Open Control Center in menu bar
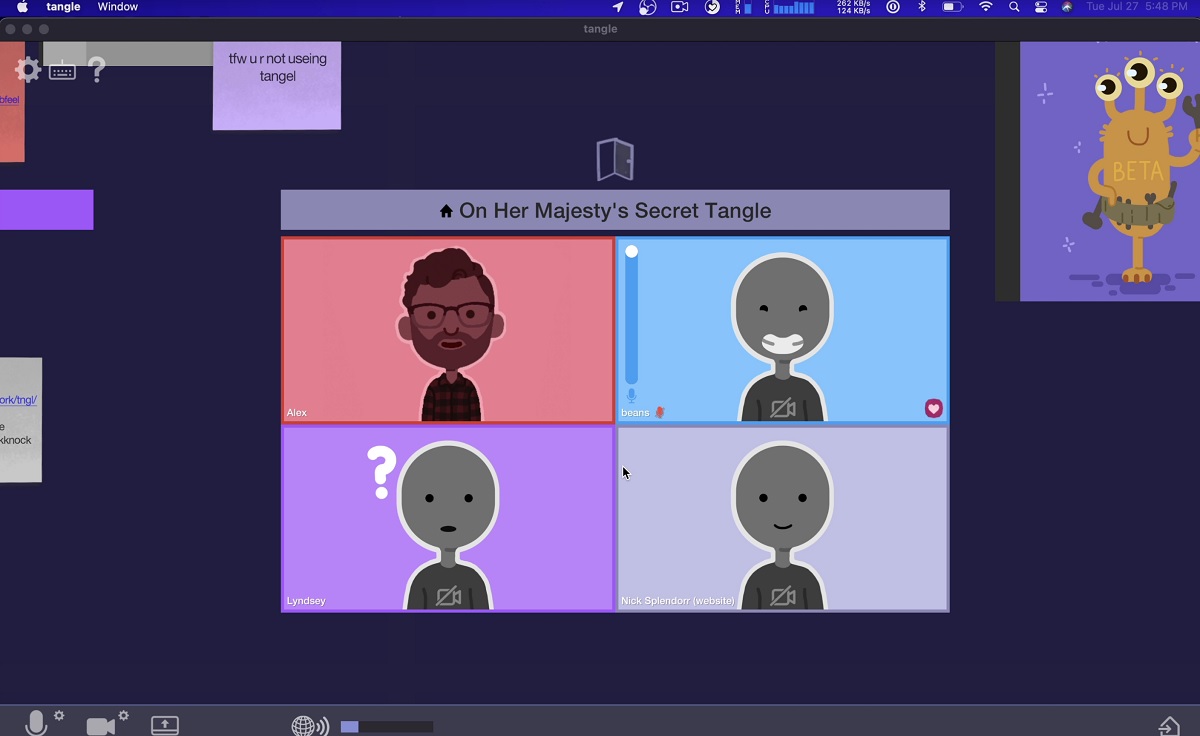The height and width of the screenshot is (736, 1200). click(x=1041, y=7)
